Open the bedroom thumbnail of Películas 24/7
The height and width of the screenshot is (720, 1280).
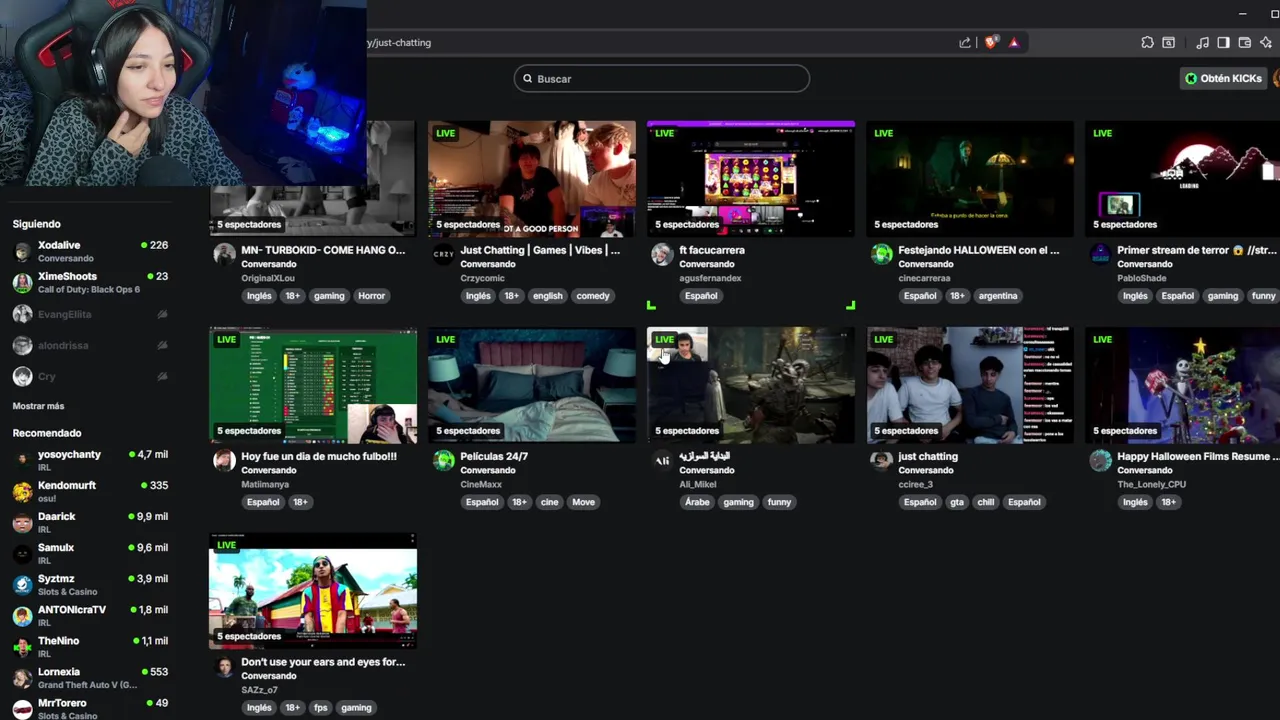[x=532, y=385]
